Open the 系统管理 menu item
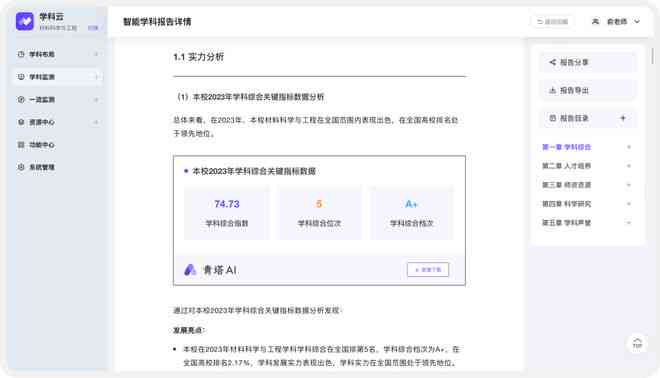Image resolution: width=660 pixels, height=378 pixels. pyautogui.click(x=57, y=167)
